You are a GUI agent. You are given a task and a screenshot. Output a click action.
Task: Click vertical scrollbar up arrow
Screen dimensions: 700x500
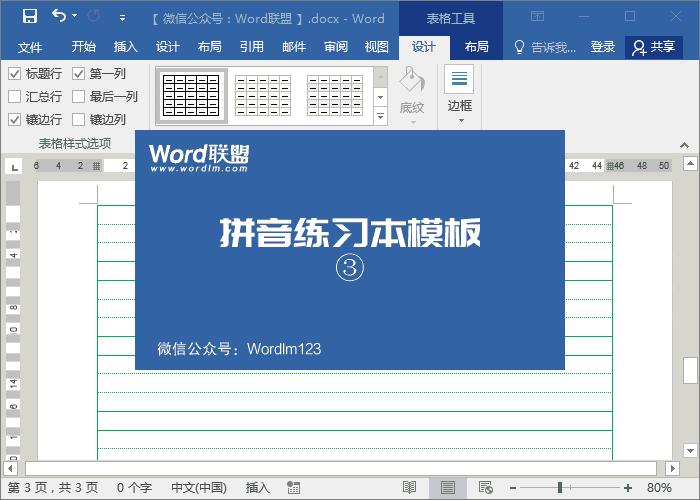690,164
